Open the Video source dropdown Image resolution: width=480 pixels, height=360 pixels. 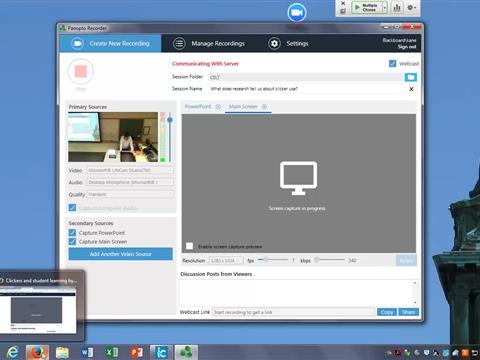[x=130, y=170]
